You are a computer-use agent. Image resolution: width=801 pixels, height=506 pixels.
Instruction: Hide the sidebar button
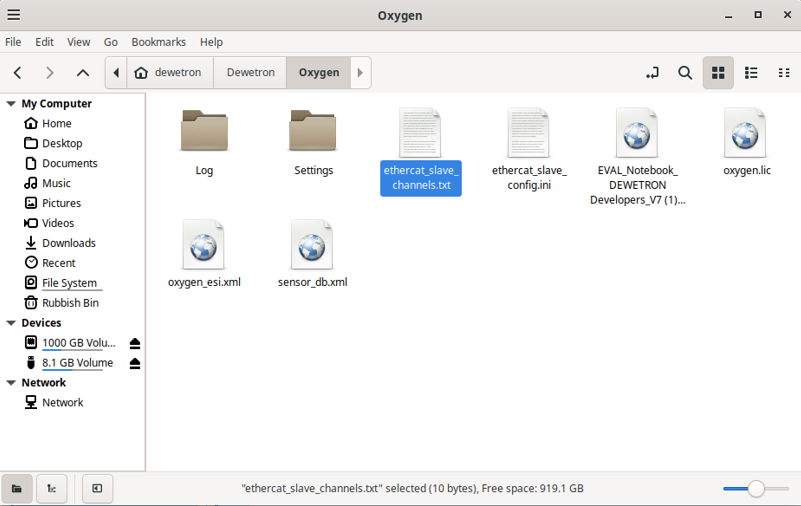pyautogui.click(x=97, y=489)
